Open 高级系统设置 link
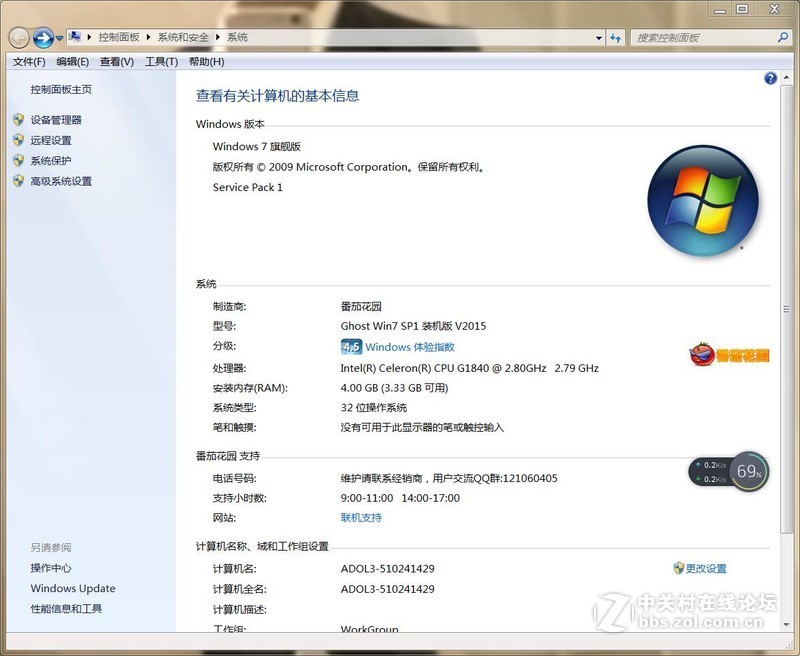 pos(61,181)
